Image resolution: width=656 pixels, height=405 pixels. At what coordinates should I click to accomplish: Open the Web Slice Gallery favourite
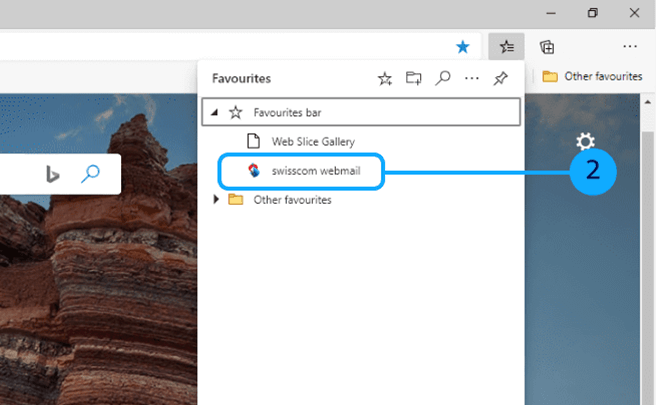[312, 142]
